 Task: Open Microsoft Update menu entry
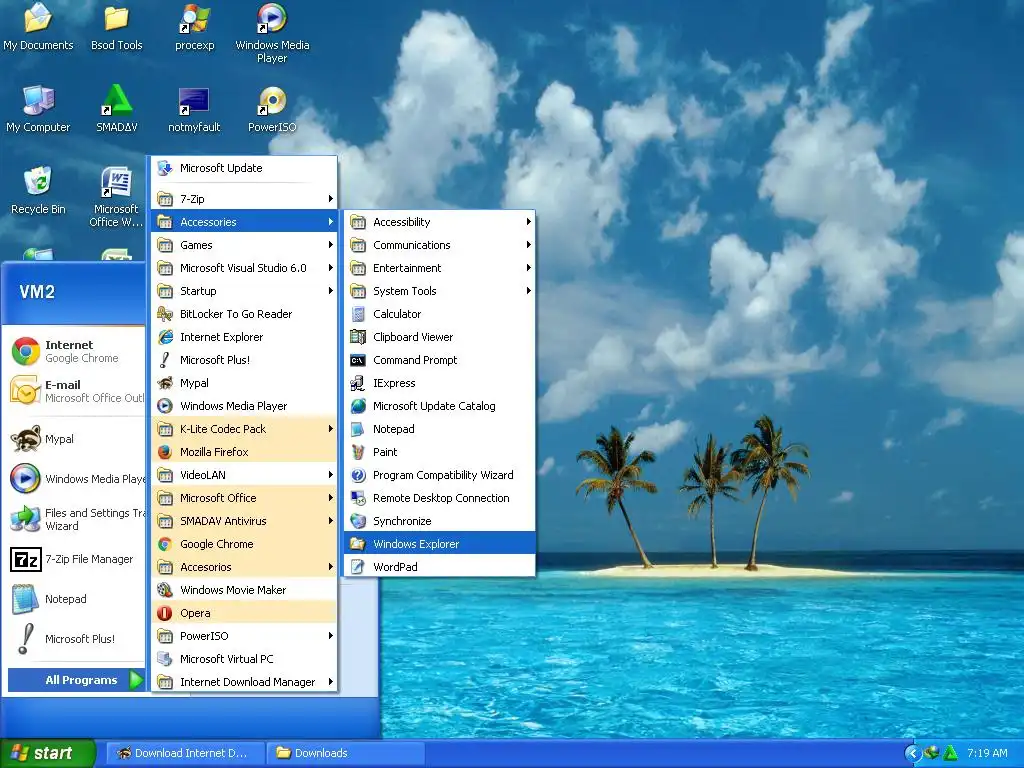[x=244, y=168]
